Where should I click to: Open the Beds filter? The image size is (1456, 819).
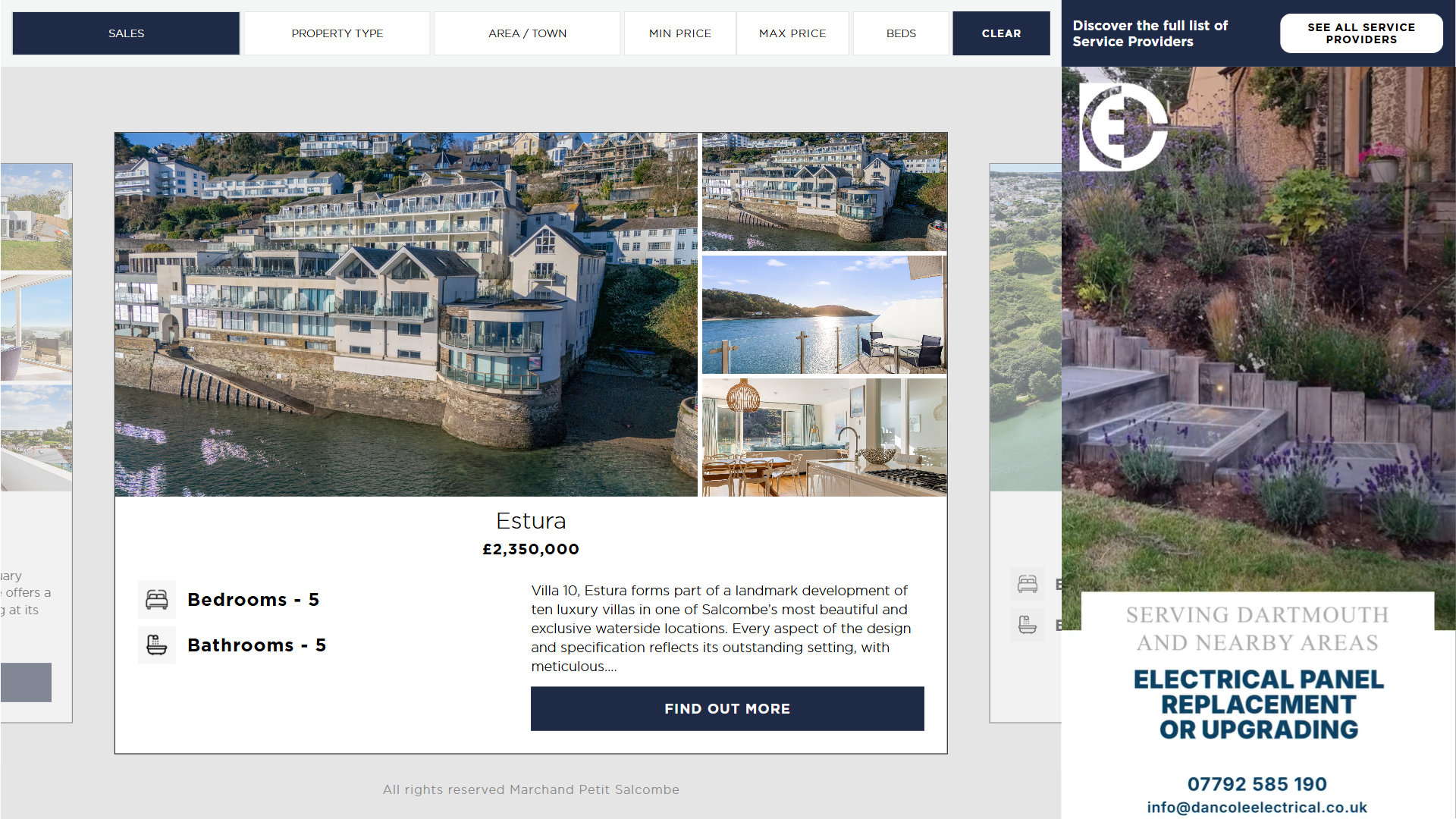click(901, 33)
